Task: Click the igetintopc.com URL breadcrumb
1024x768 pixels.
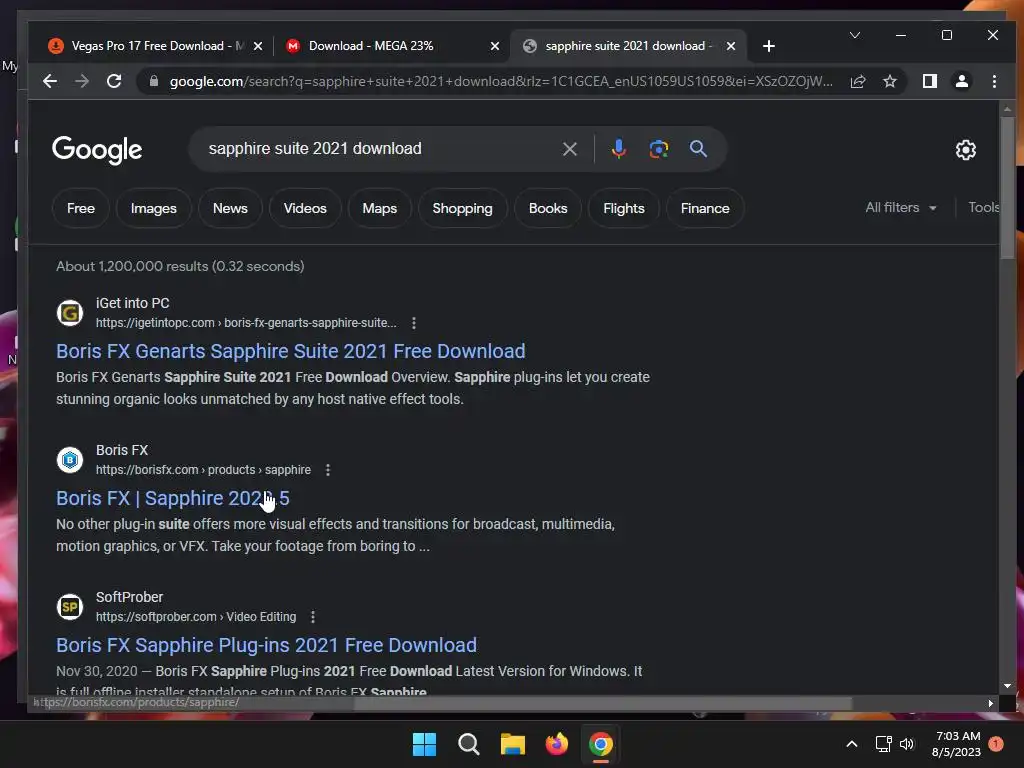Action: point(246,323)
